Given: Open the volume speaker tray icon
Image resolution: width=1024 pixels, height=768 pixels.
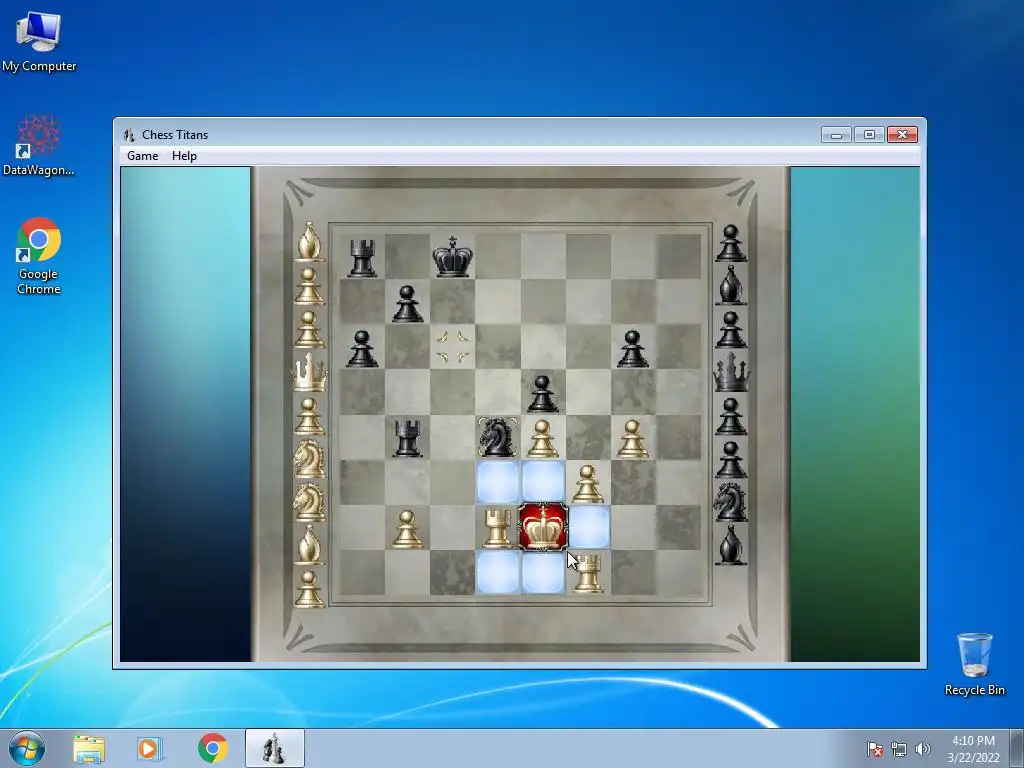Looking at the screenshot, I should click(922, 749).
